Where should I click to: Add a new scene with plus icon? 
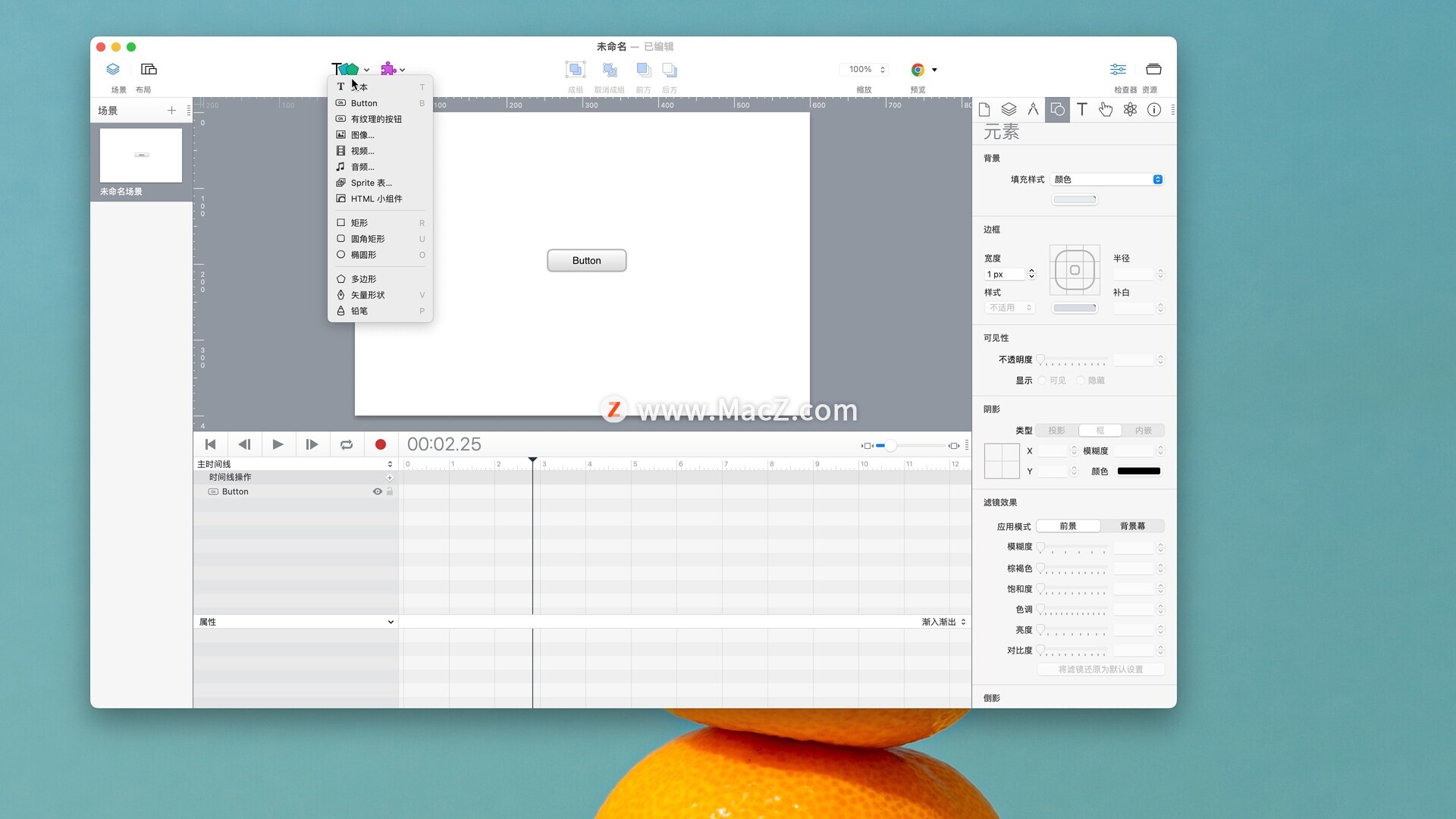coord(171,111)
